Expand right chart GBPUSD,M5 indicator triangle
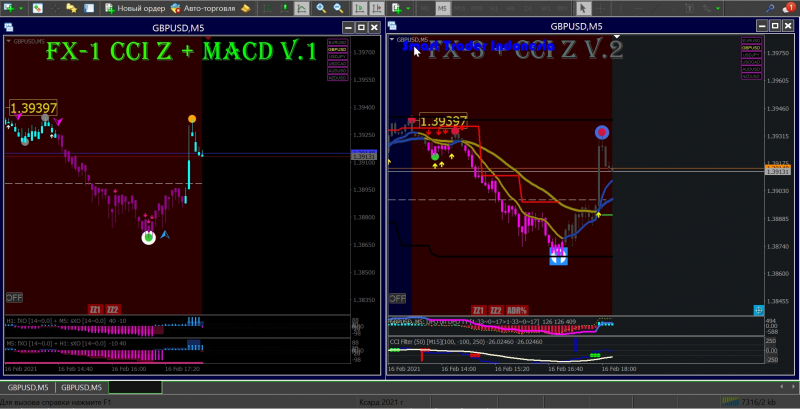800x409 pixels. pyautogui.click(x=392, y=39)
